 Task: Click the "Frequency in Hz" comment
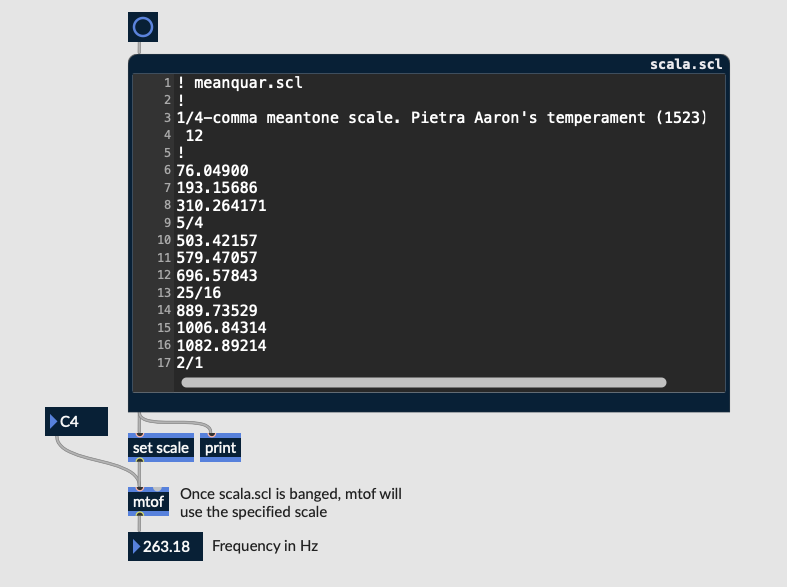click(x=265, y=546)
